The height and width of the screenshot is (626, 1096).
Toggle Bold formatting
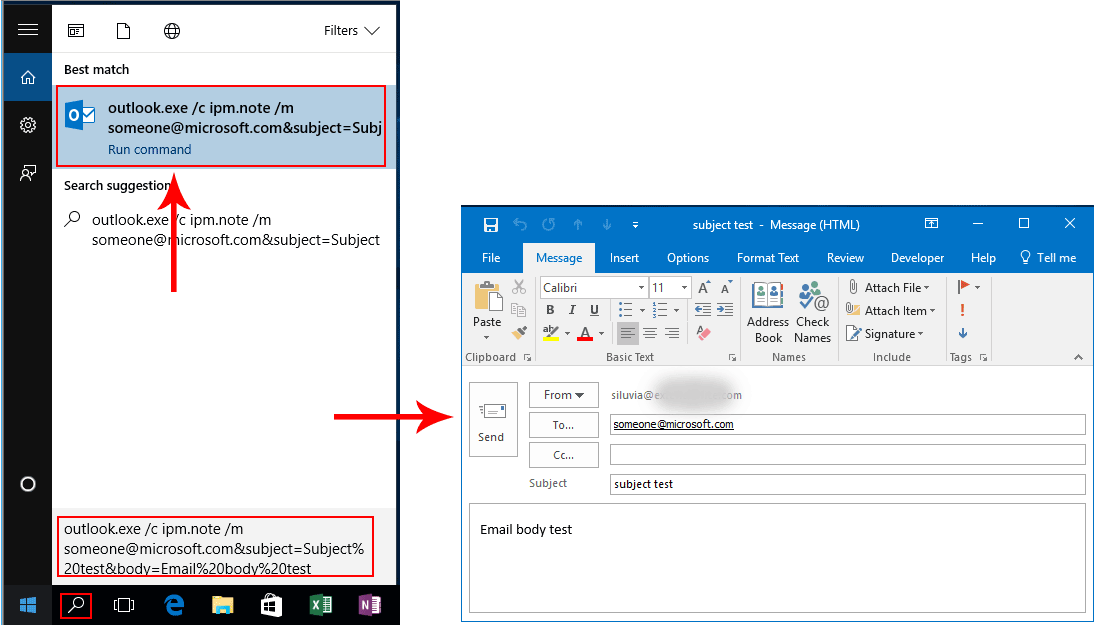click(550, 310)
